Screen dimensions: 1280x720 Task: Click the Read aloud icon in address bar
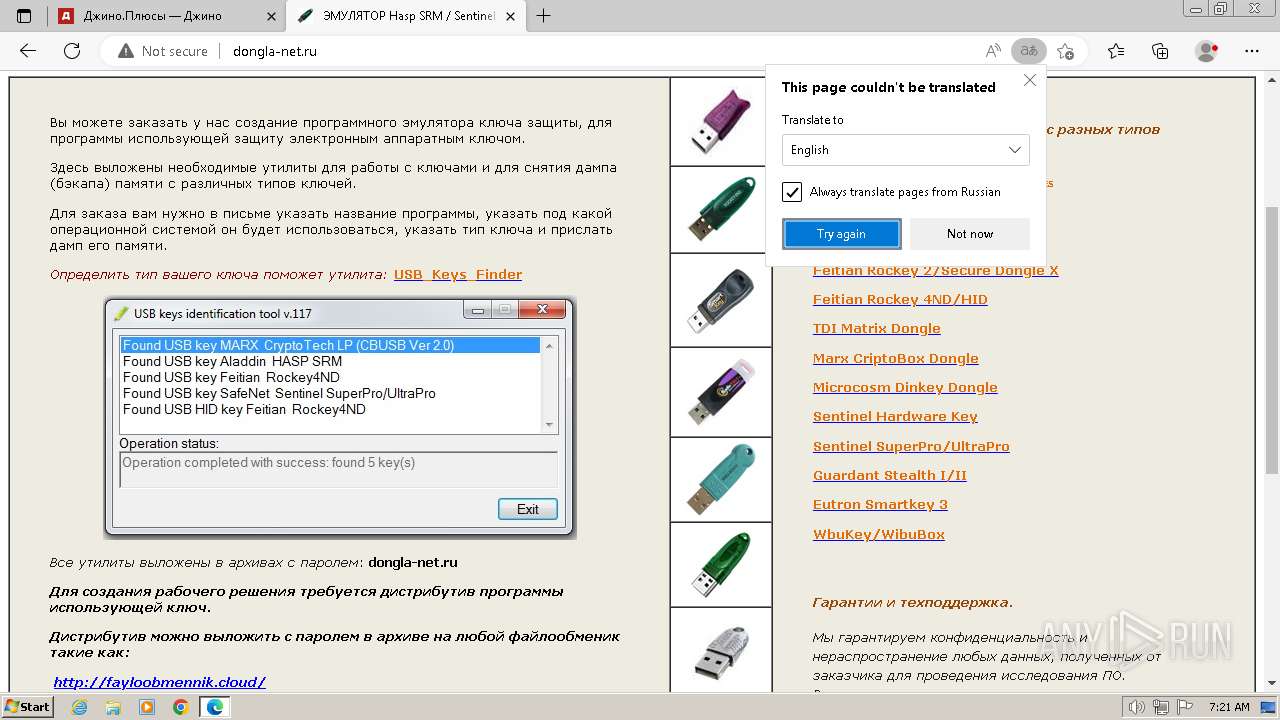(993, 51)
